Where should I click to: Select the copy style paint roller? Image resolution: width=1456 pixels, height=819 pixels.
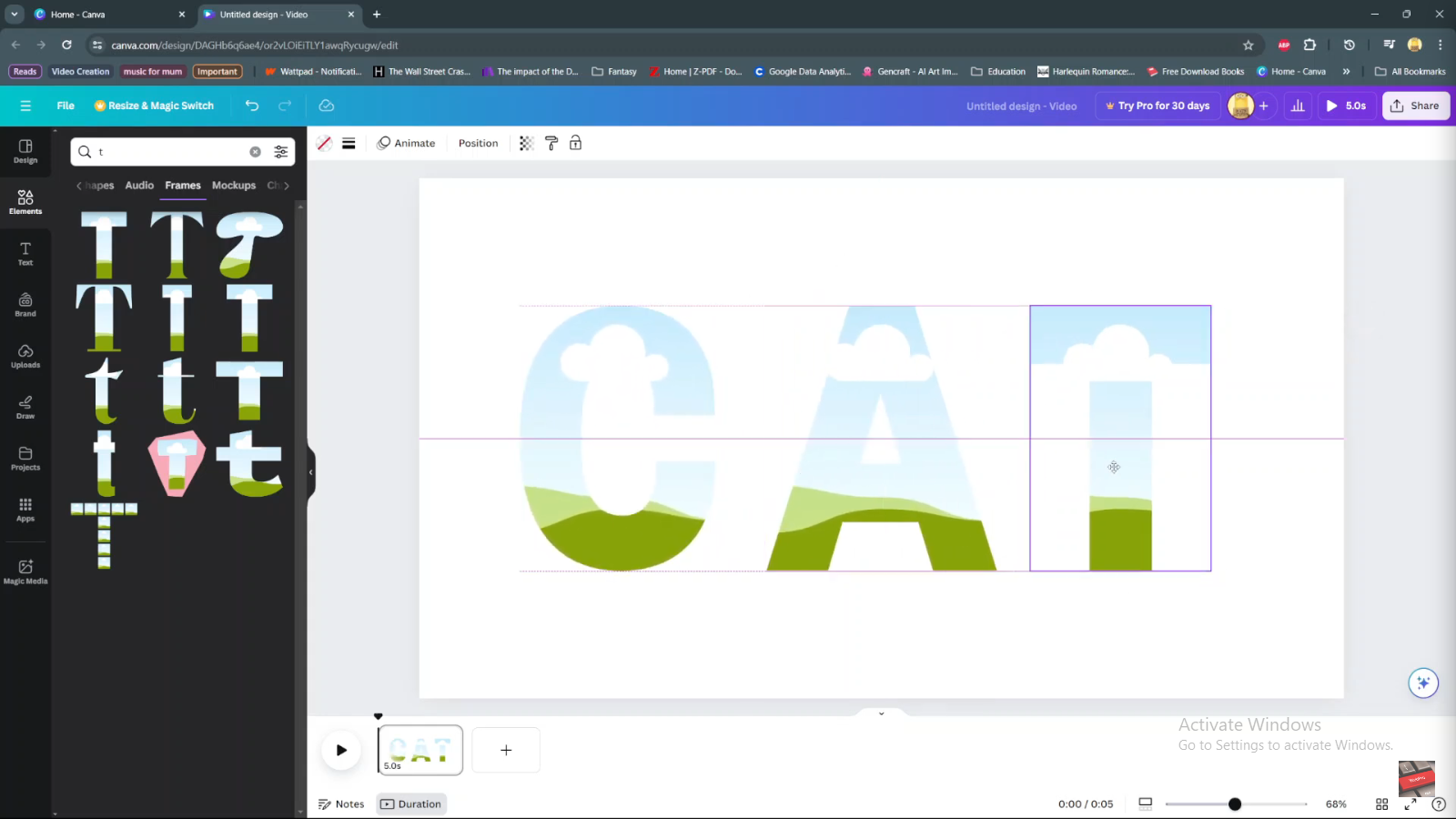pos(551,143)
